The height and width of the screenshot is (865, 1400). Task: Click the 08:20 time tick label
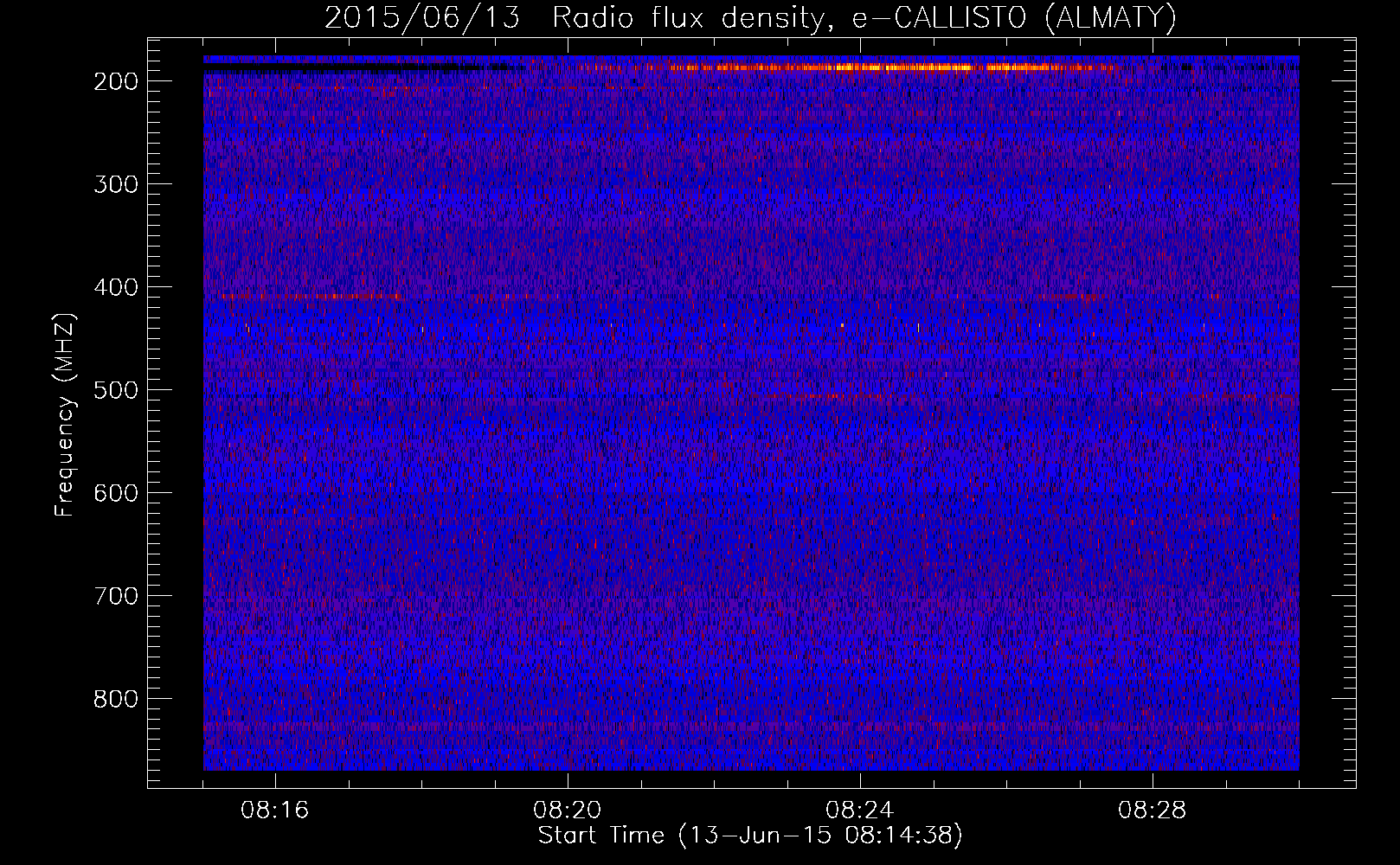pyautogui.click(x=568, y=811)
